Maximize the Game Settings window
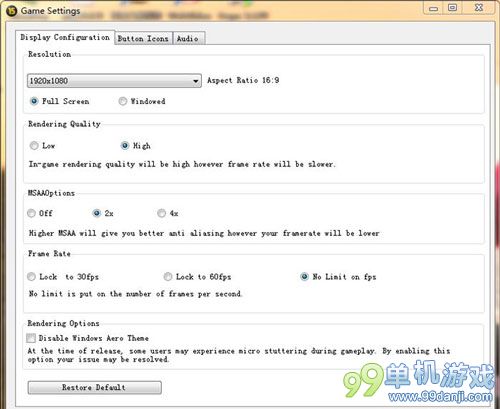This screenshot has height=409, width=500. [x=452, y=8]
